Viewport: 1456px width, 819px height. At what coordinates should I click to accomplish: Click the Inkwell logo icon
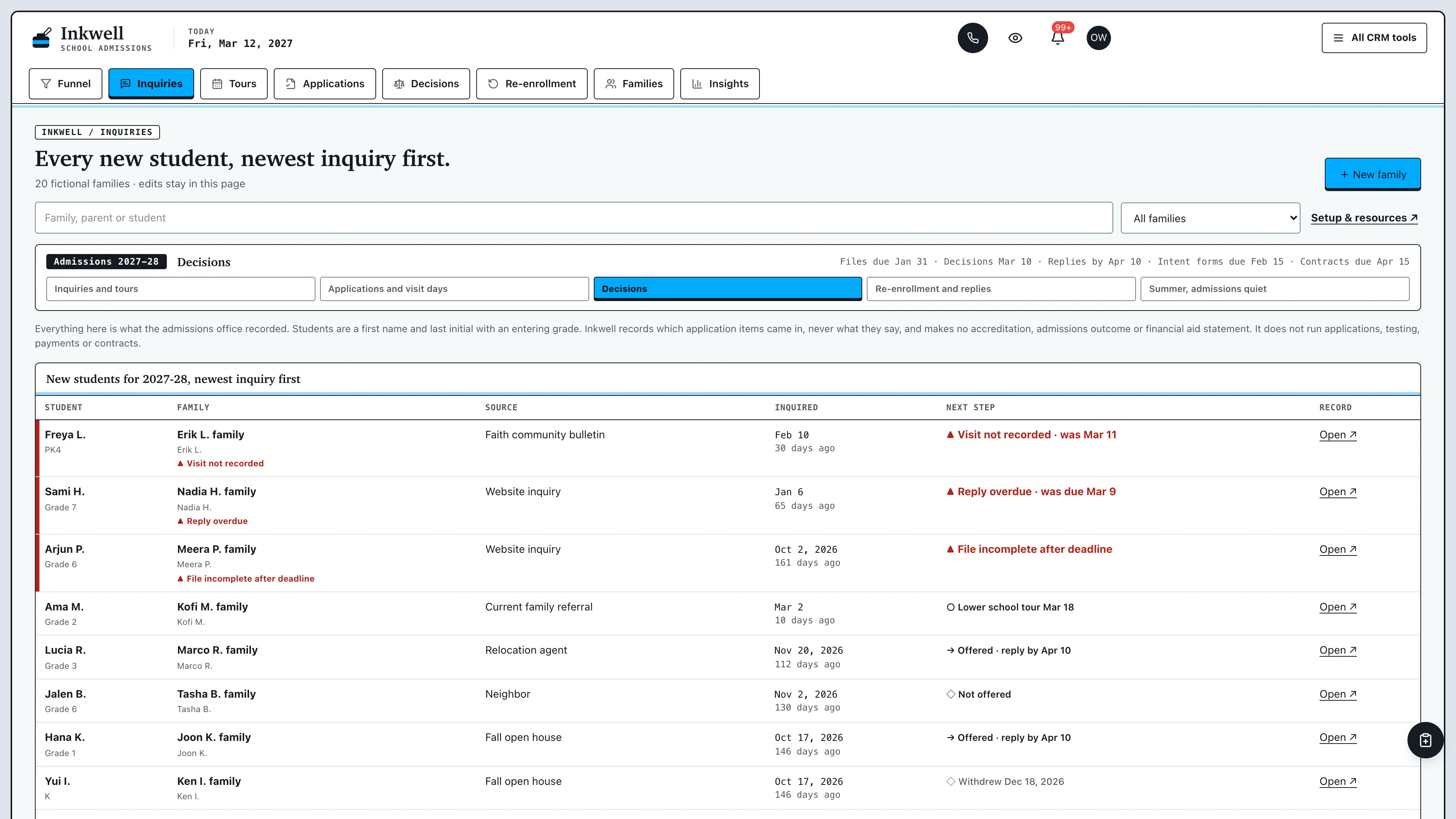pos(41,38)
